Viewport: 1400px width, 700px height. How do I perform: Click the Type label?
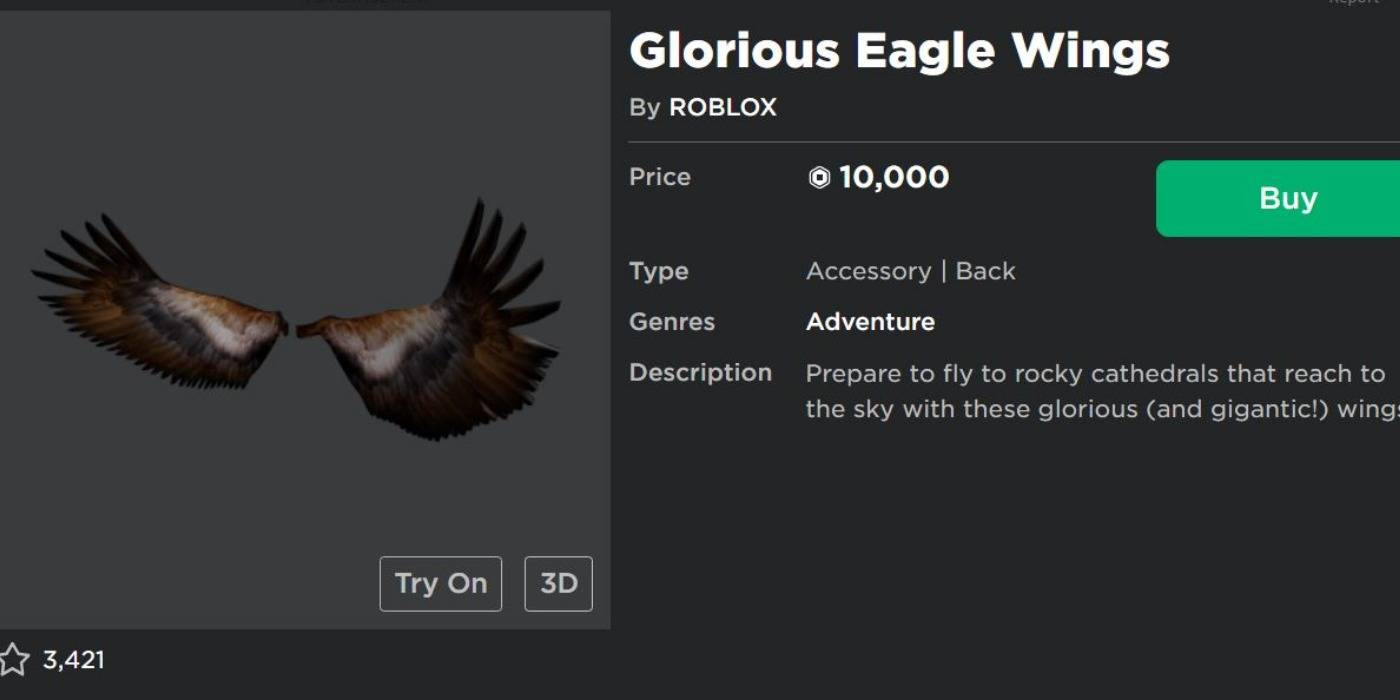(658, 270)
